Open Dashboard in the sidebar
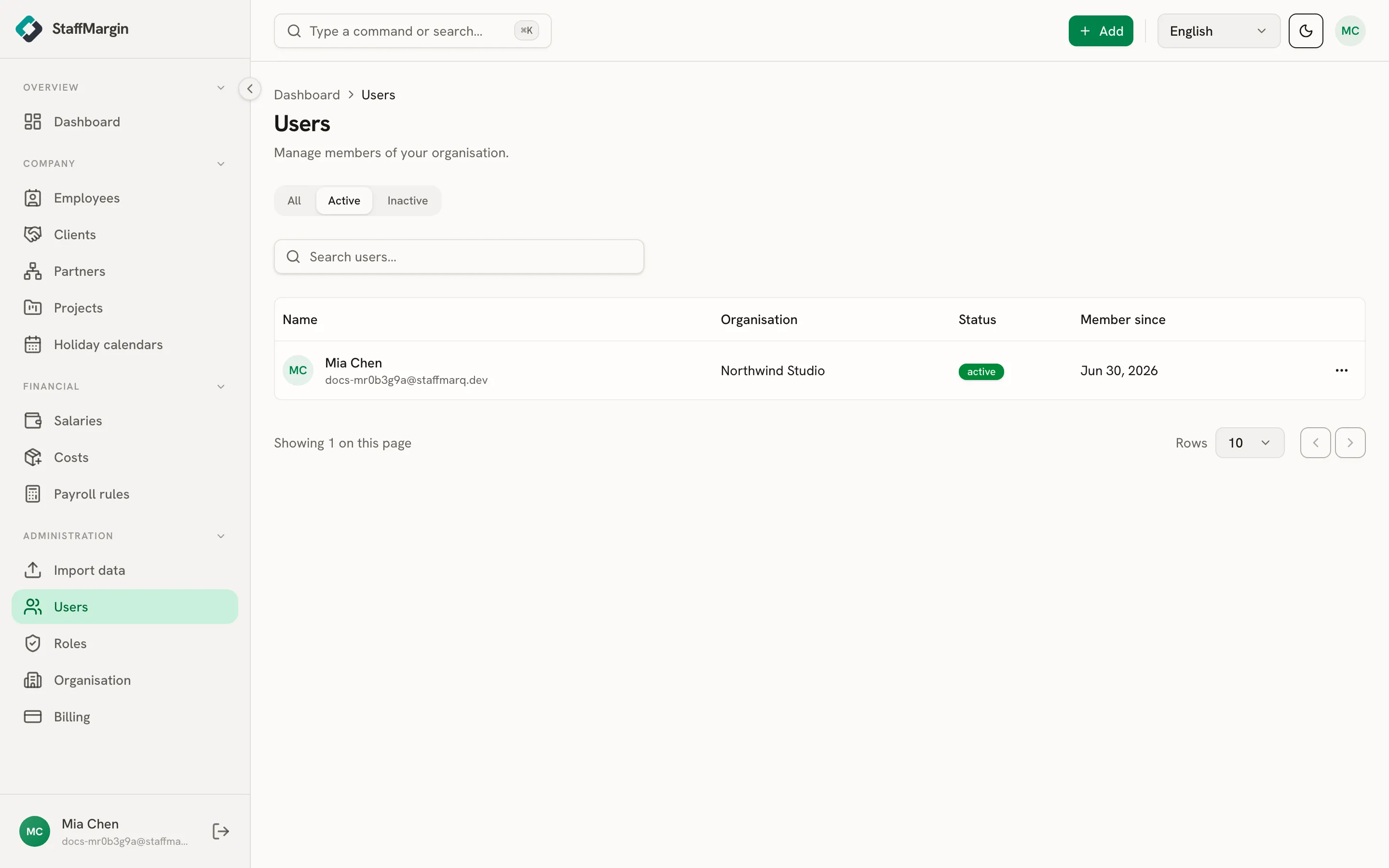 (124, 122)
